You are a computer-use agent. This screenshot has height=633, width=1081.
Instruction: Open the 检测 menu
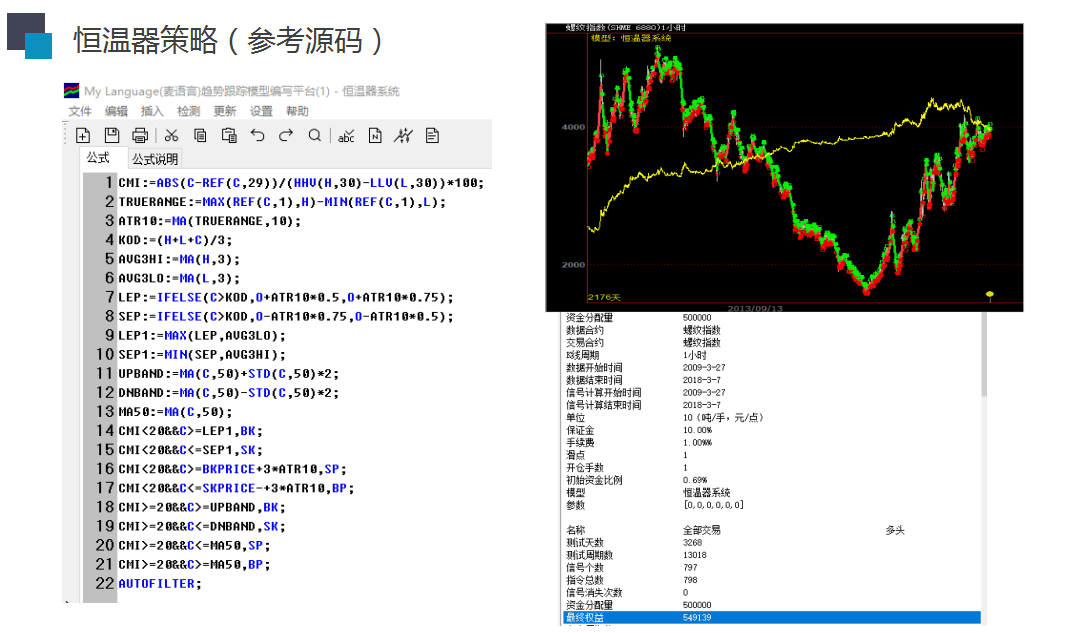tap(188, 111)
